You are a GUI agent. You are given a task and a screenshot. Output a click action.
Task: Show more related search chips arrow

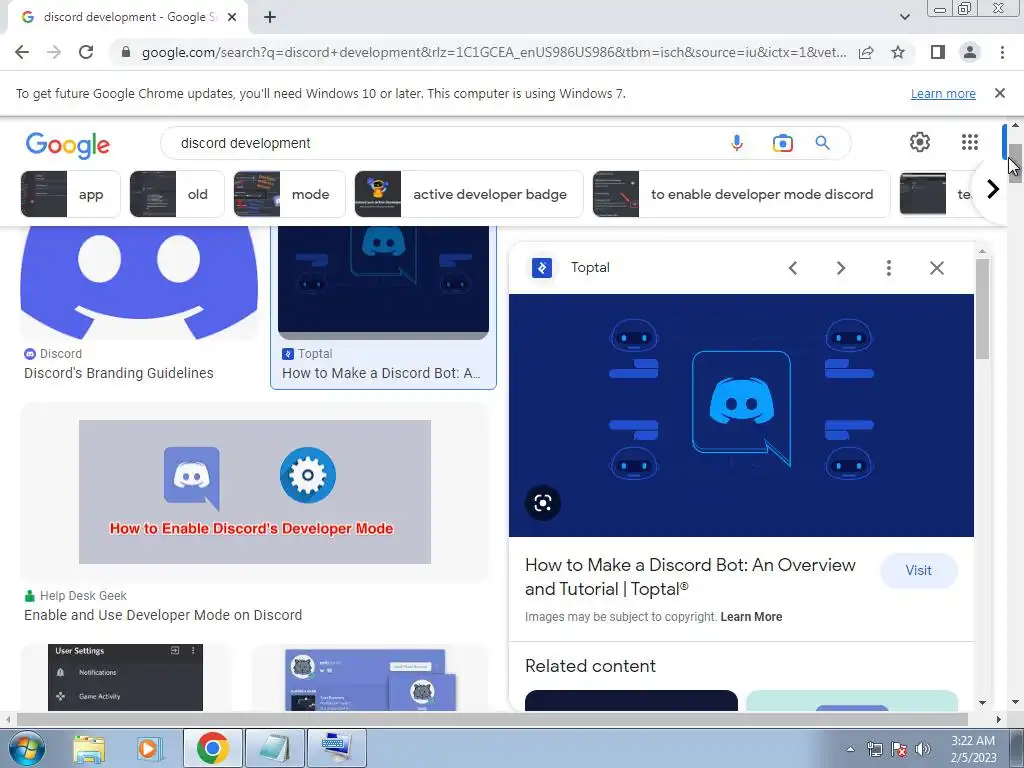[993, 189]
